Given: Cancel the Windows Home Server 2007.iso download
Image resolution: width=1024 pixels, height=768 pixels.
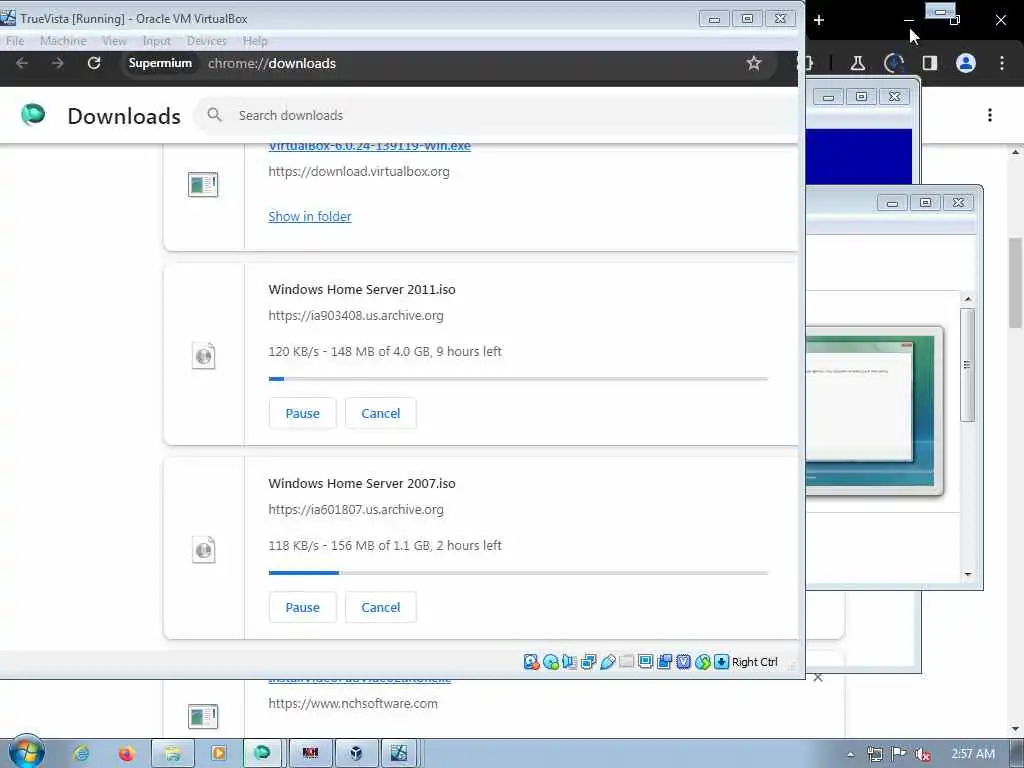Looking at the screenshot, I should click(381, 607).
